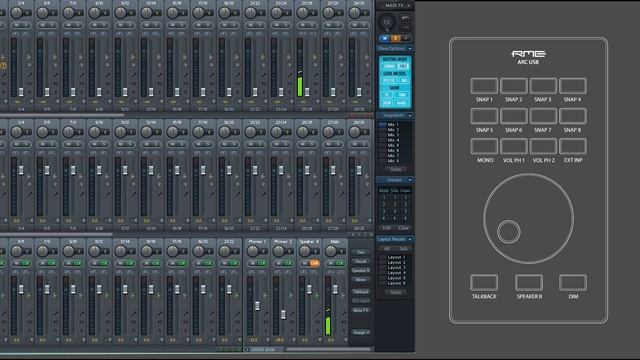Click SNAP 7 key on ARC USB
The width and height of the screenshot is (640, 360).
click(x=543, y=116)
